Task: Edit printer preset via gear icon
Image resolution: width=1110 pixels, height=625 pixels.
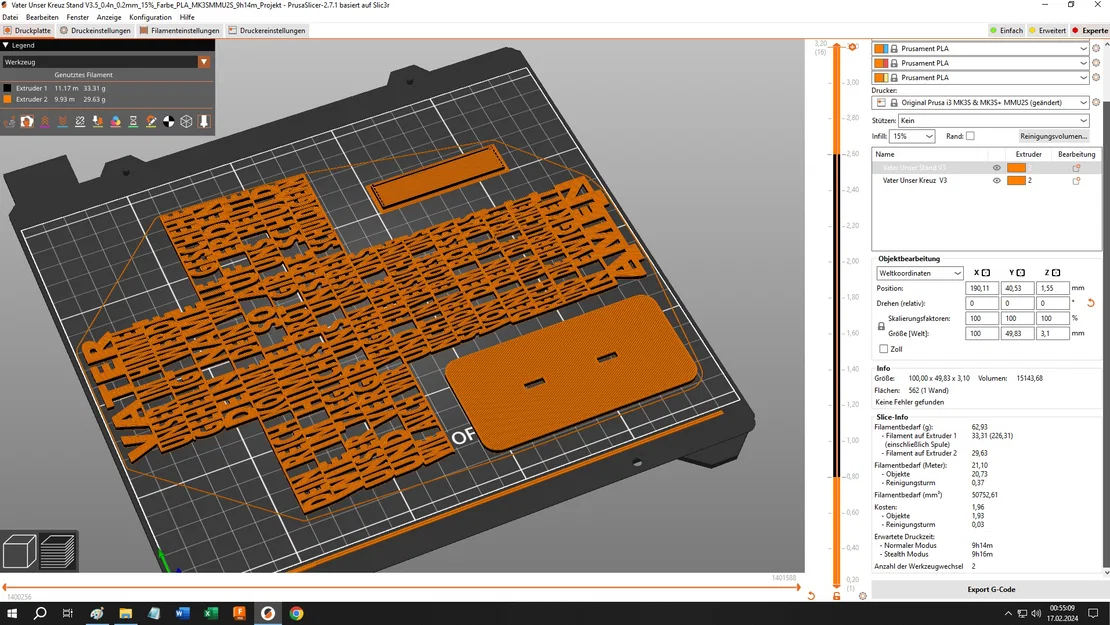Action: click(x=1096, y=103)
